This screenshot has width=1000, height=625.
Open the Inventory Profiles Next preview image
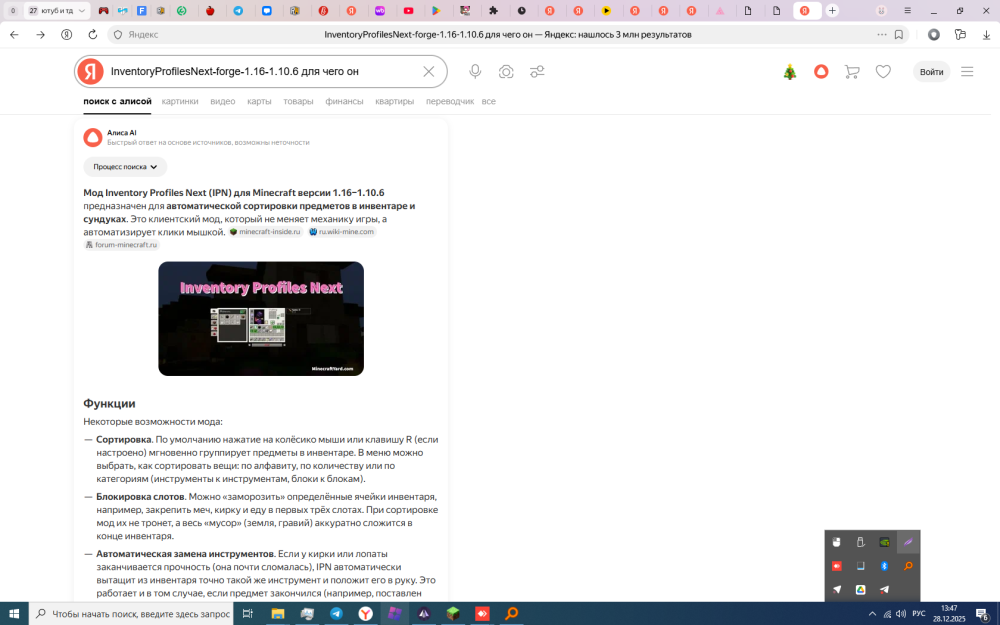(261, 318)
